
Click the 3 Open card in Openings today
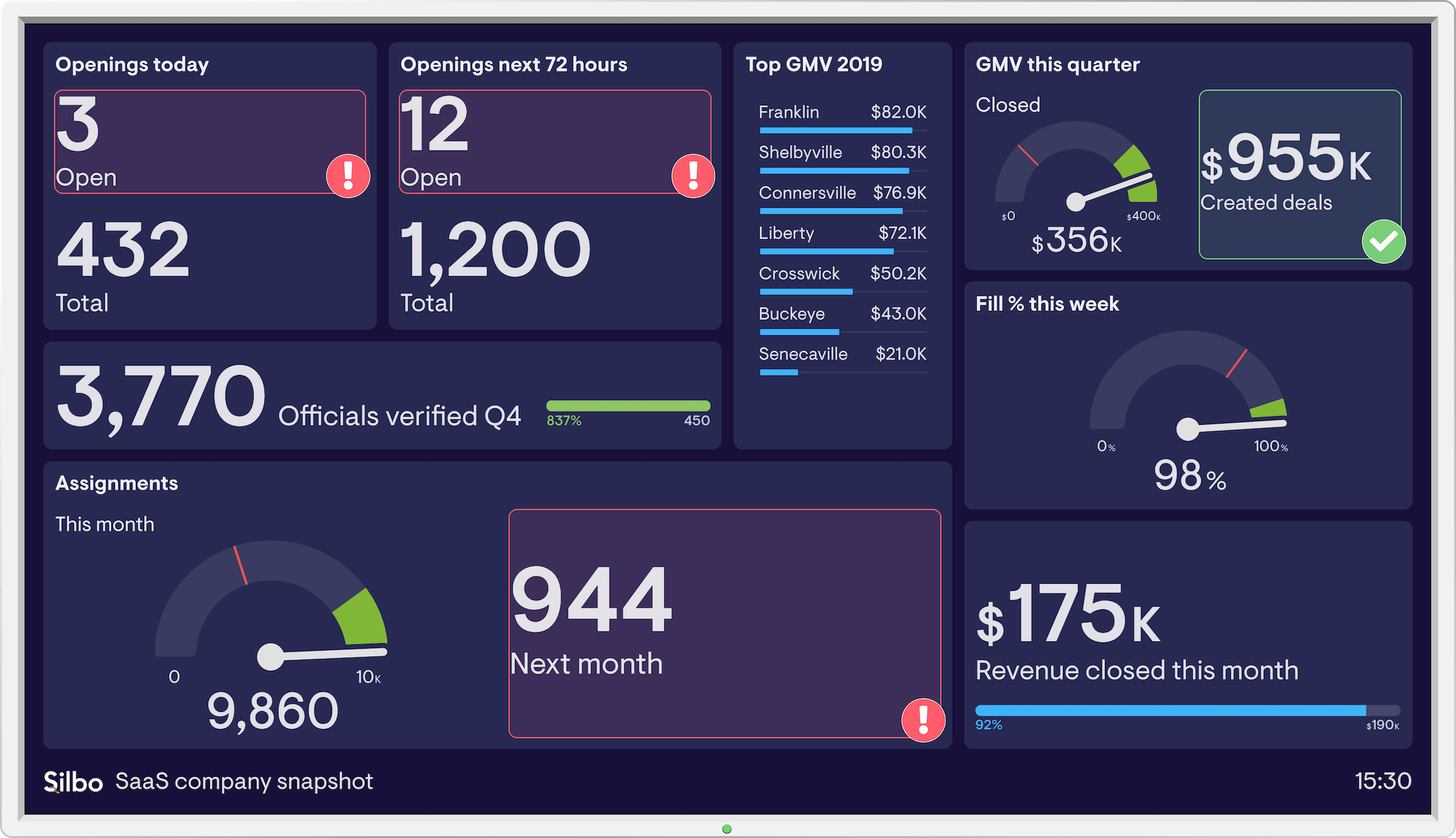coord(210,142)
